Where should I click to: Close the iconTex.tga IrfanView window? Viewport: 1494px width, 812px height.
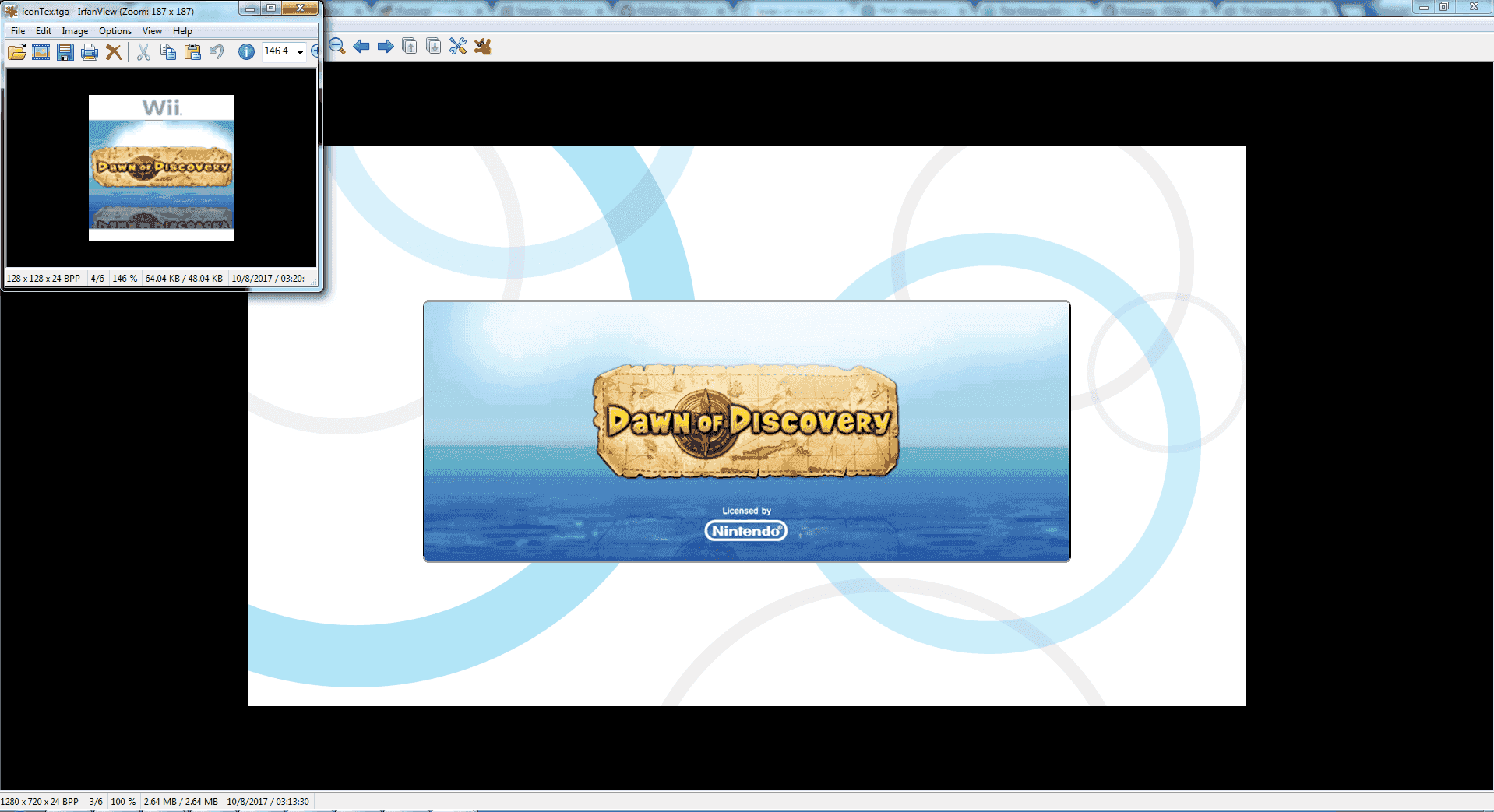pos(300,8)
